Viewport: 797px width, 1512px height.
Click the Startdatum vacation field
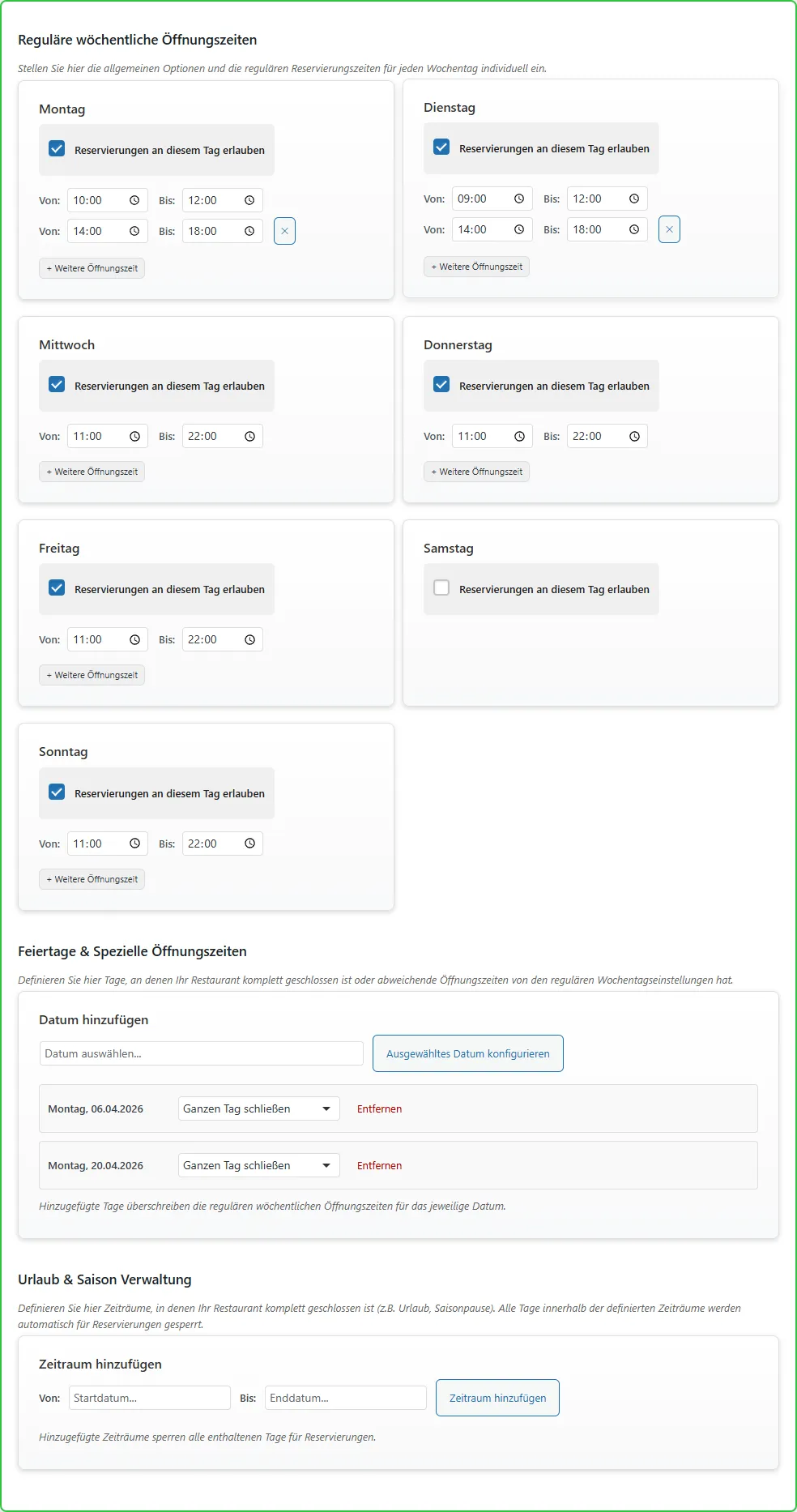click(150, 1398)
